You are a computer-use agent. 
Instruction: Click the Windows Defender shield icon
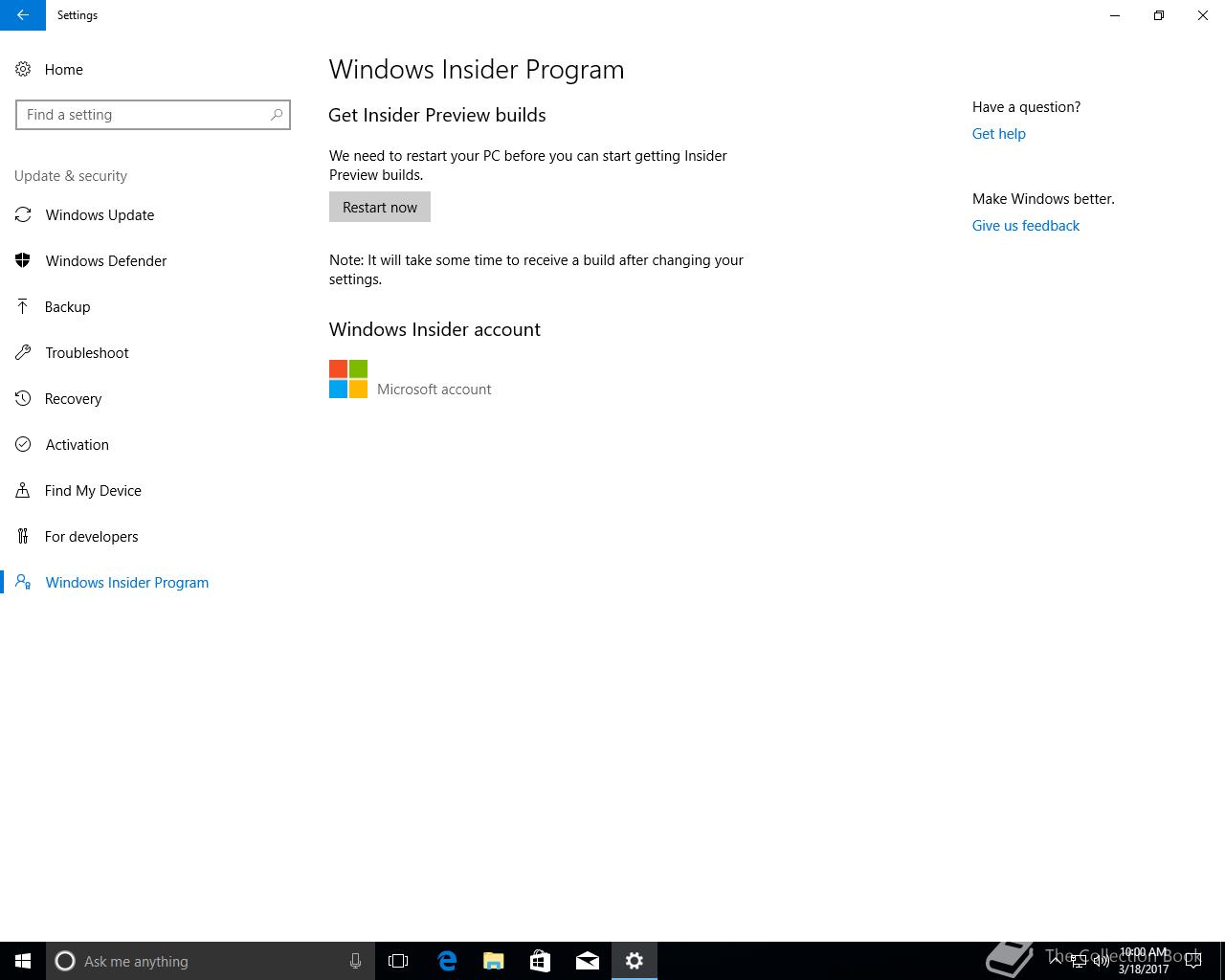[x=23, y=260]
